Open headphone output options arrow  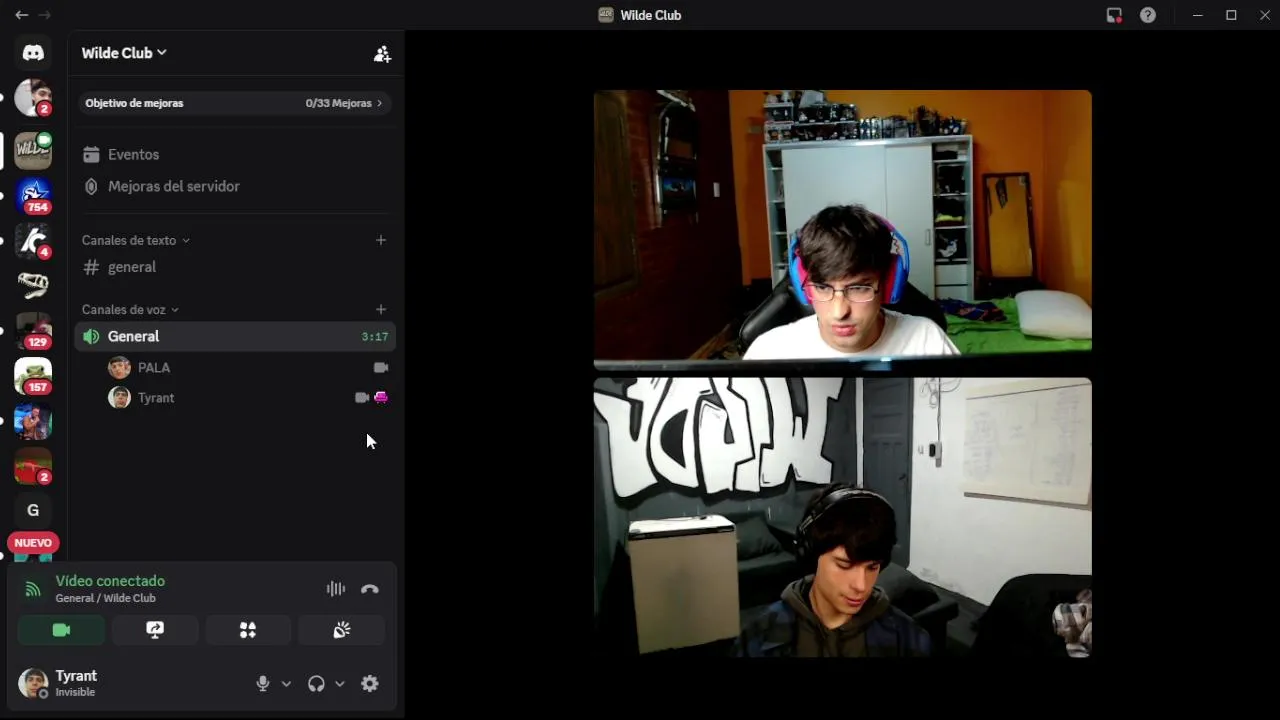coord(340,684)
